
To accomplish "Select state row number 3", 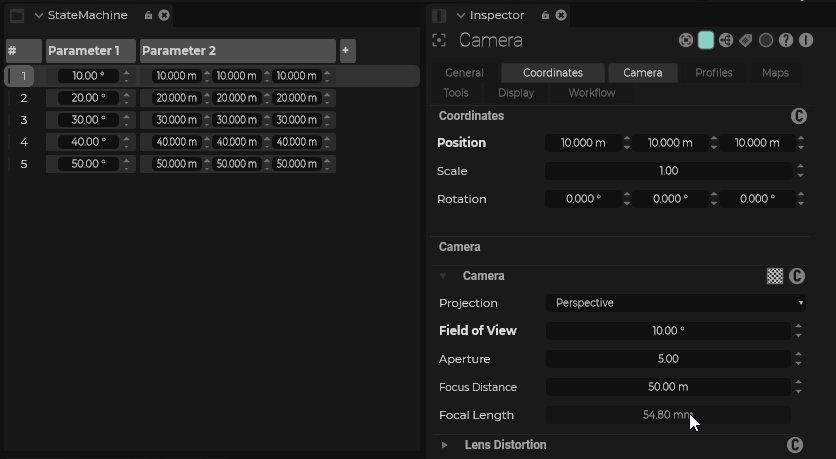I will point(24,120).
